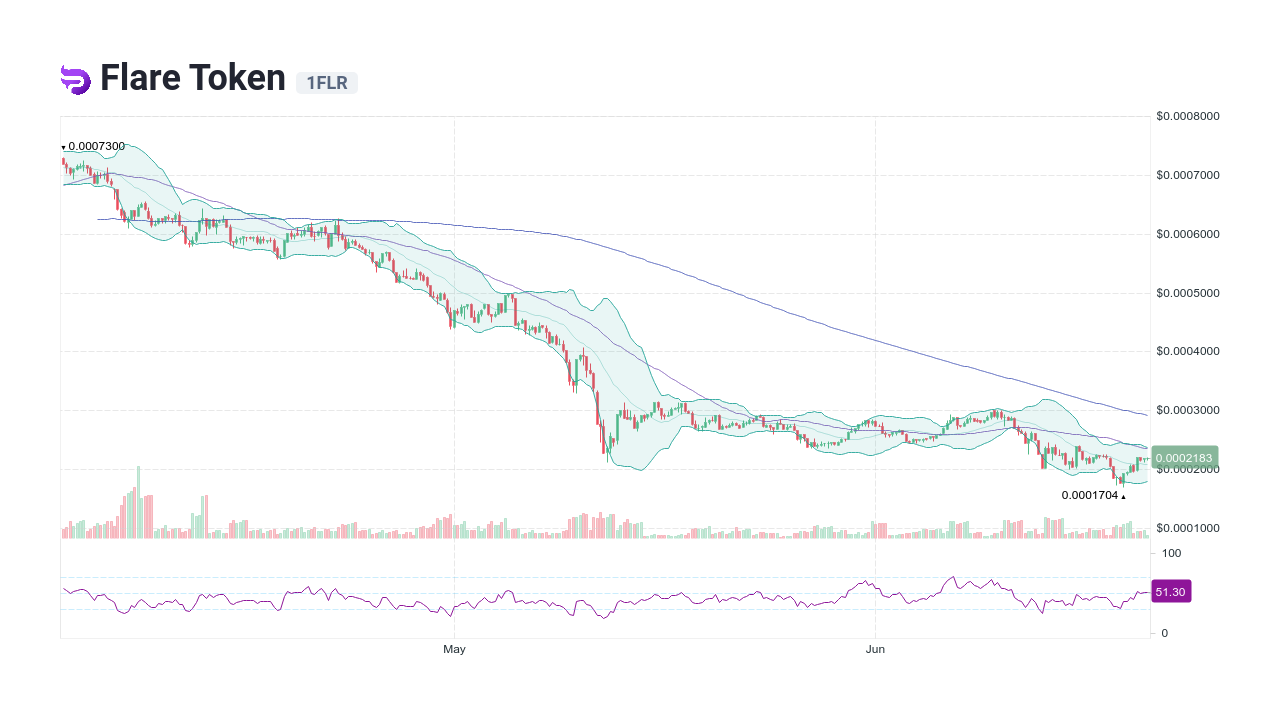1280x720 pixels.
Task: Click the 100 label on RSI axis
Action: [x=1172, y=553]
